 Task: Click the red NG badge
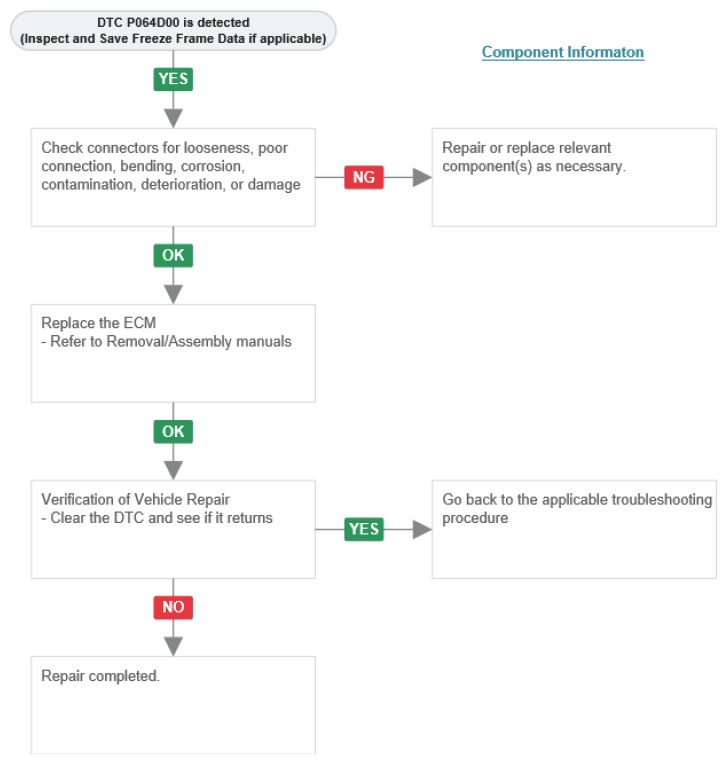pyautogui.click(x=364, y=177)
